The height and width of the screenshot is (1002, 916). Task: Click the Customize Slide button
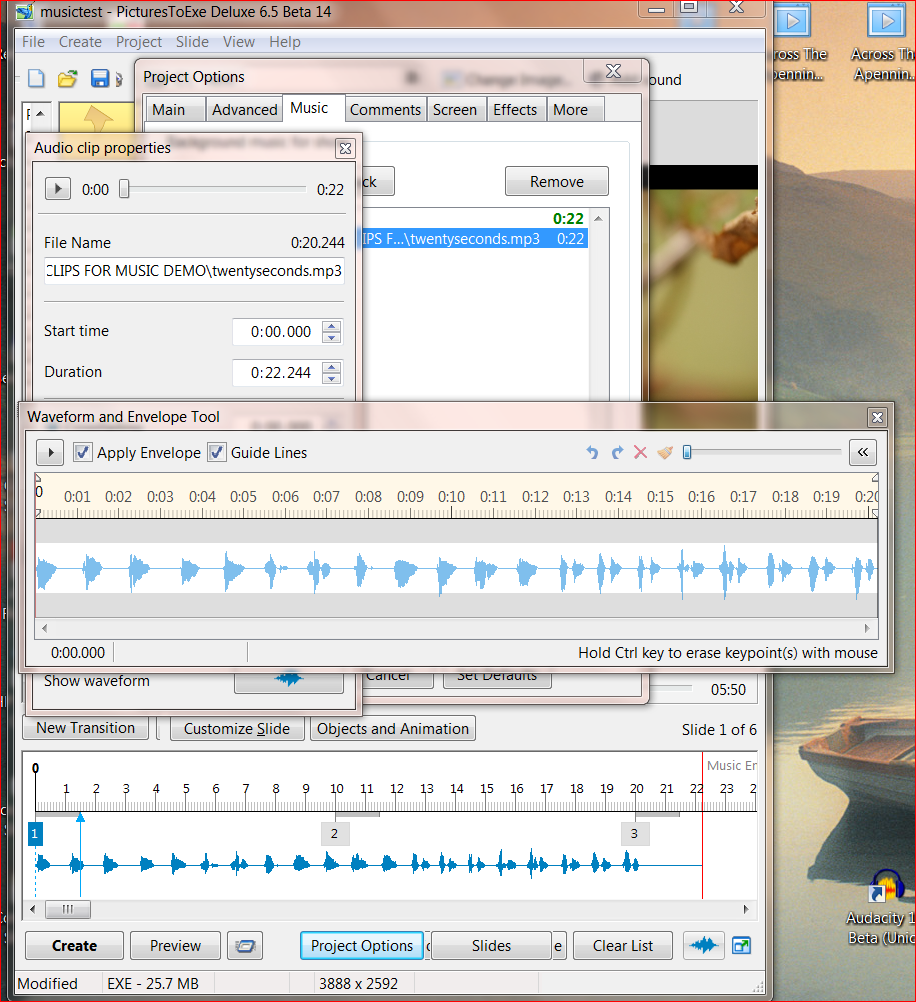pos(236,729)
